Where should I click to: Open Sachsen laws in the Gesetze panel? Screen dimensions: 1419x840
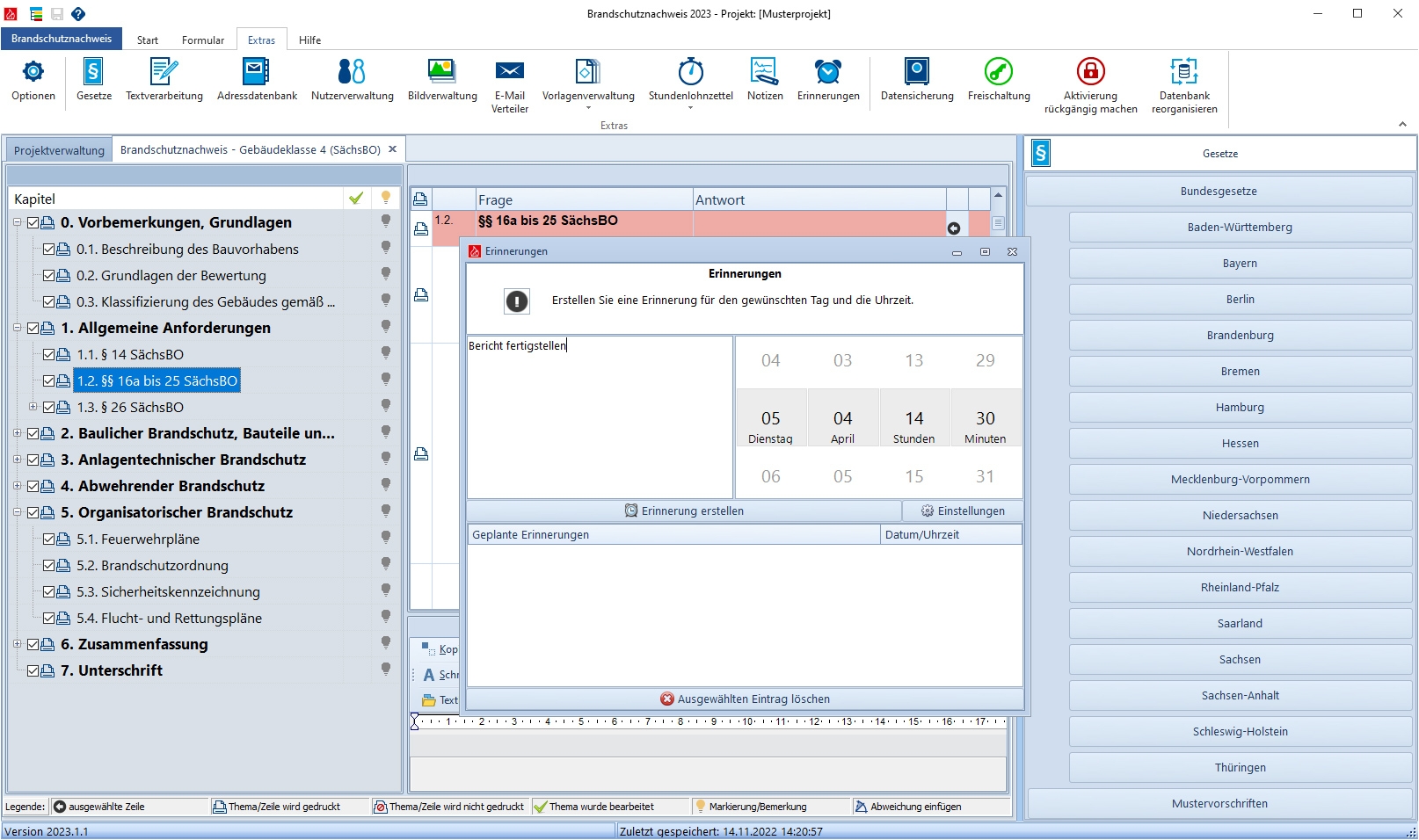pos(1240,660)
